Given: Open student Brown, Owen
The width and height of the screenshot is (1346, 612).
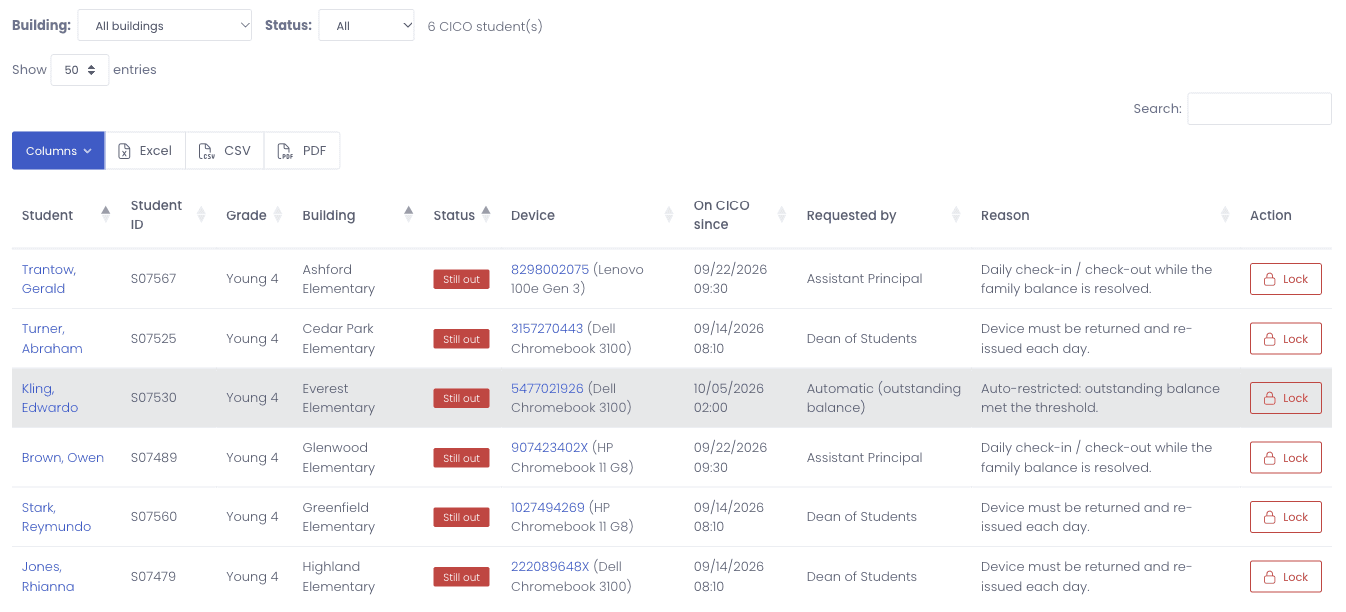Looking at the screenshot, I should click(63, 458).
